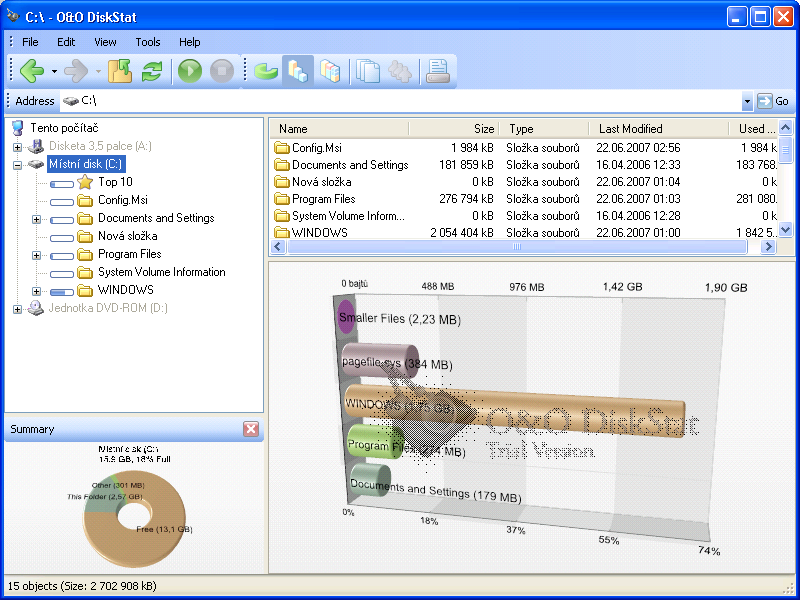Start analysis with the green play button

(190, 71)
